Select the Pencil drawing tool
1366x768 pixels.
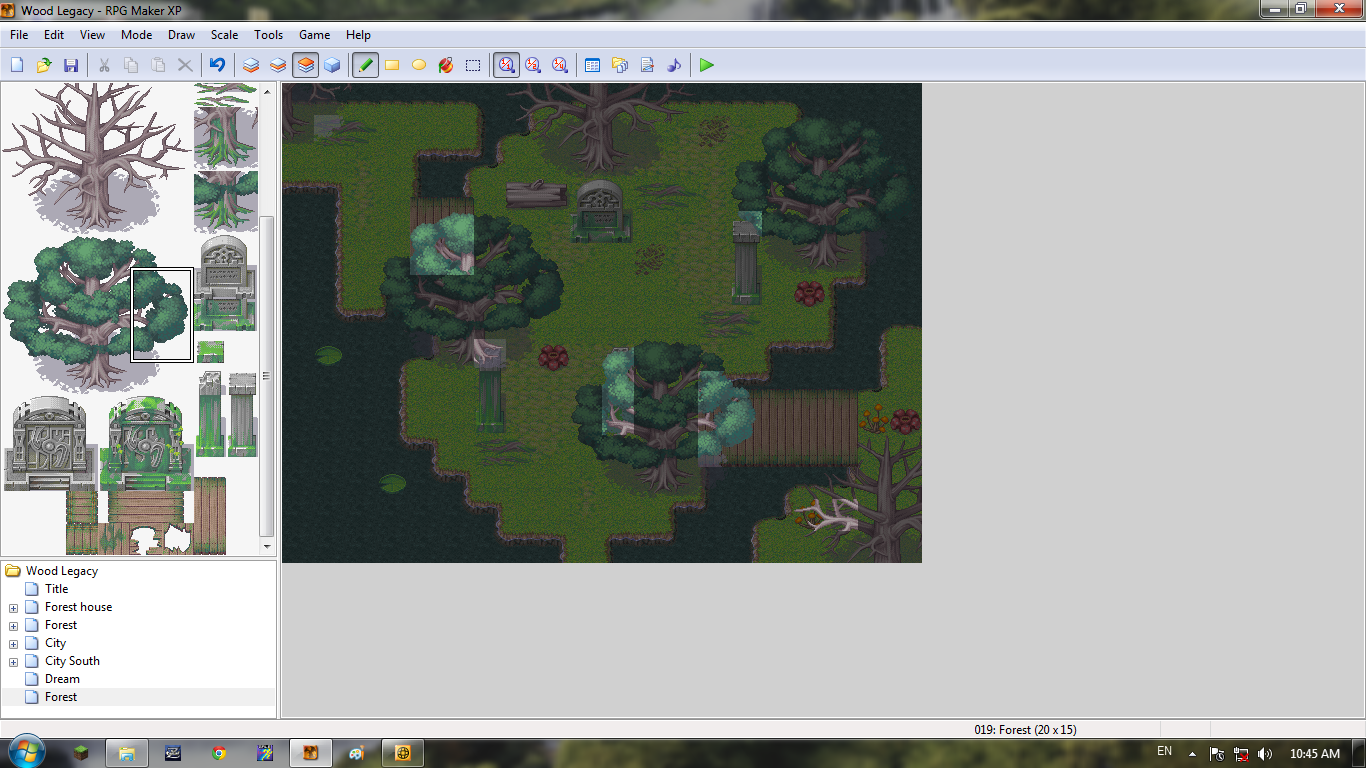[x=365, y=64]
